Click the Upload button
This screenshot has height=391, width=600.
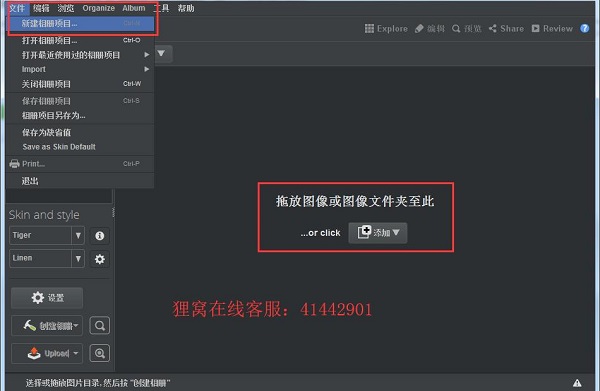point(47,353)
